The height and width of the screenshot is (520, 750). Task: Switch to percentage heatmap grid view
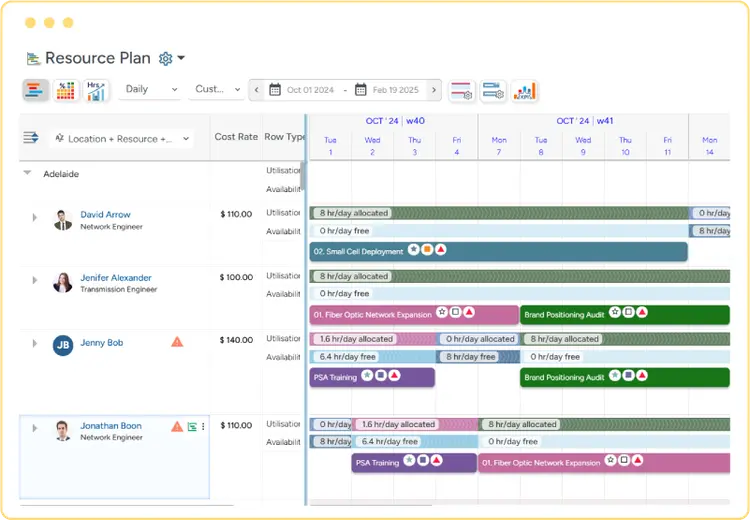click(66, 90)
